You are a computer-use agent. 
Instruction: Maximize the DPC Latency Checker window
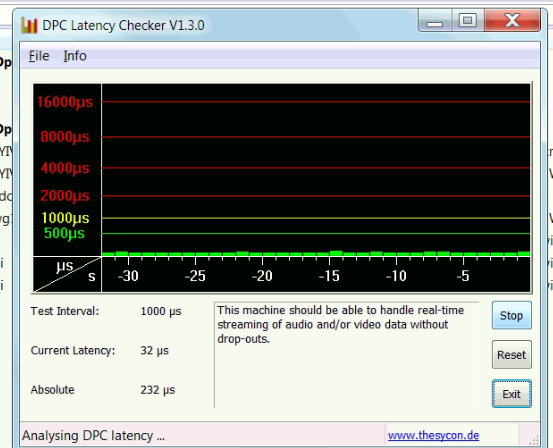point(468,21)
